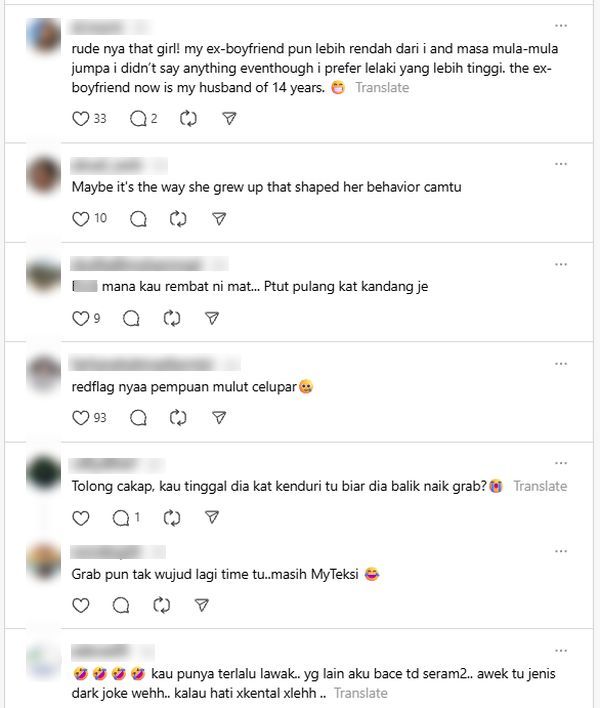Open replies on the '14 years' husband comment

point(138,119)
